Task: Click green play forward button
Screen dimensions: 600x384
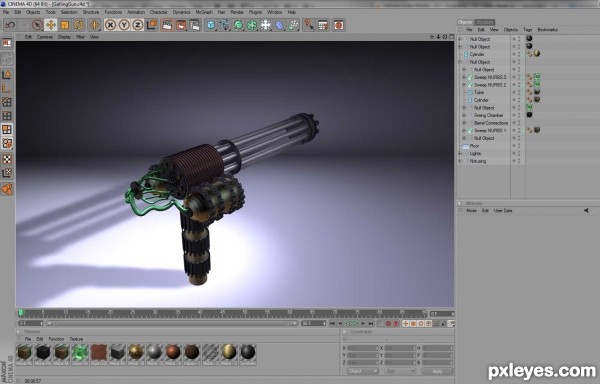Action: point(355,324)
